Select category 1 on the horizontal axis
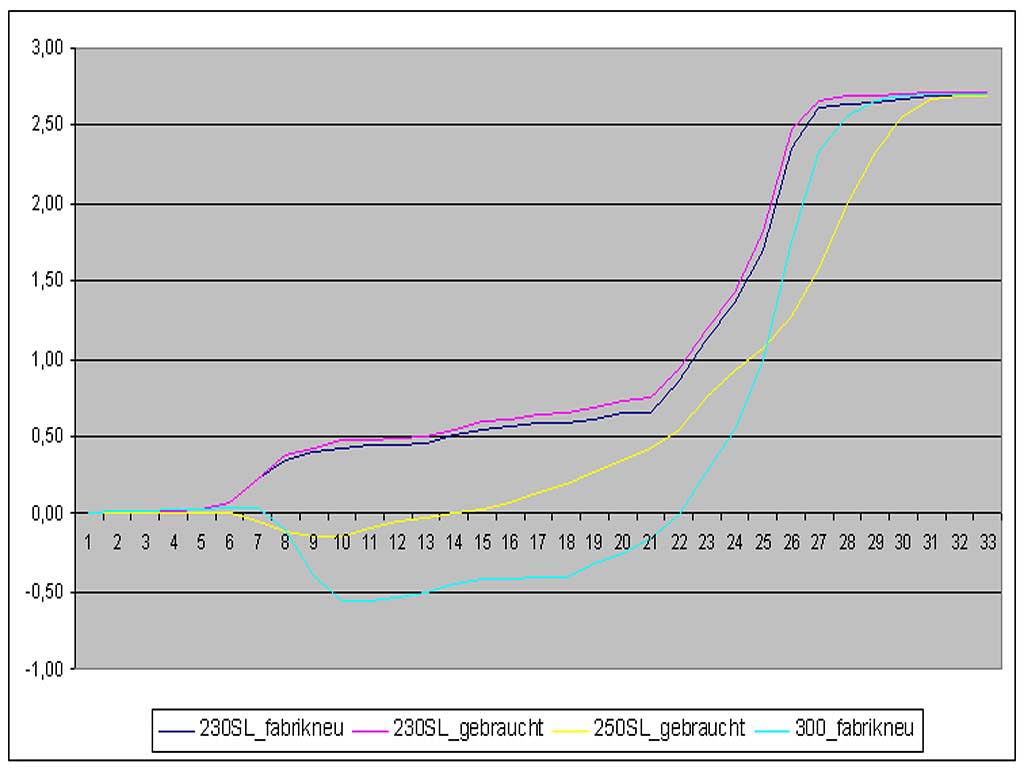Viewport: 1024px width, 768px height. click(x=89, y=542)
